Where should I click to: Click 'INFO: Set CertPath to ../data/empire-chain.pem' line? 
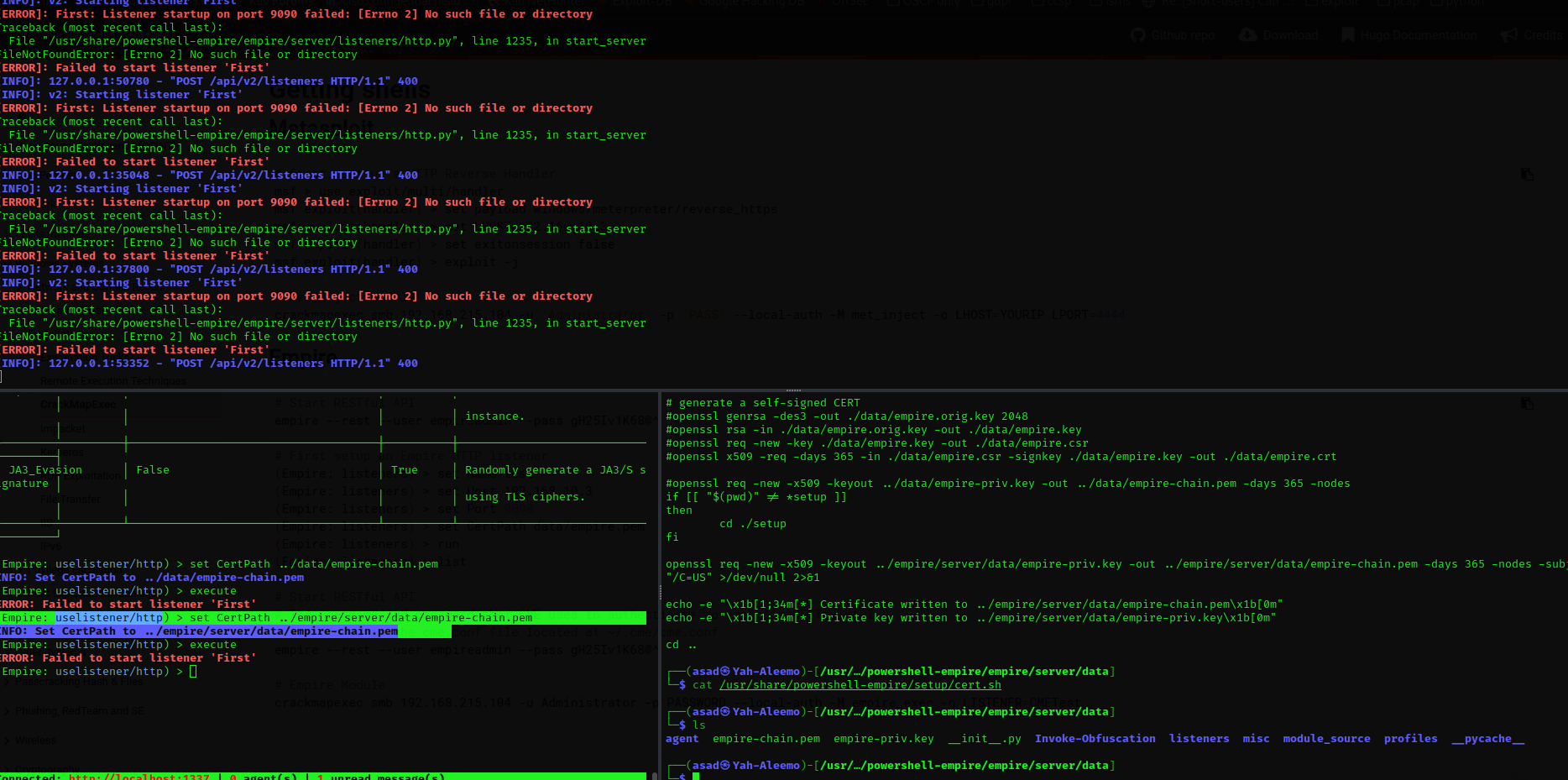[152, 578]
